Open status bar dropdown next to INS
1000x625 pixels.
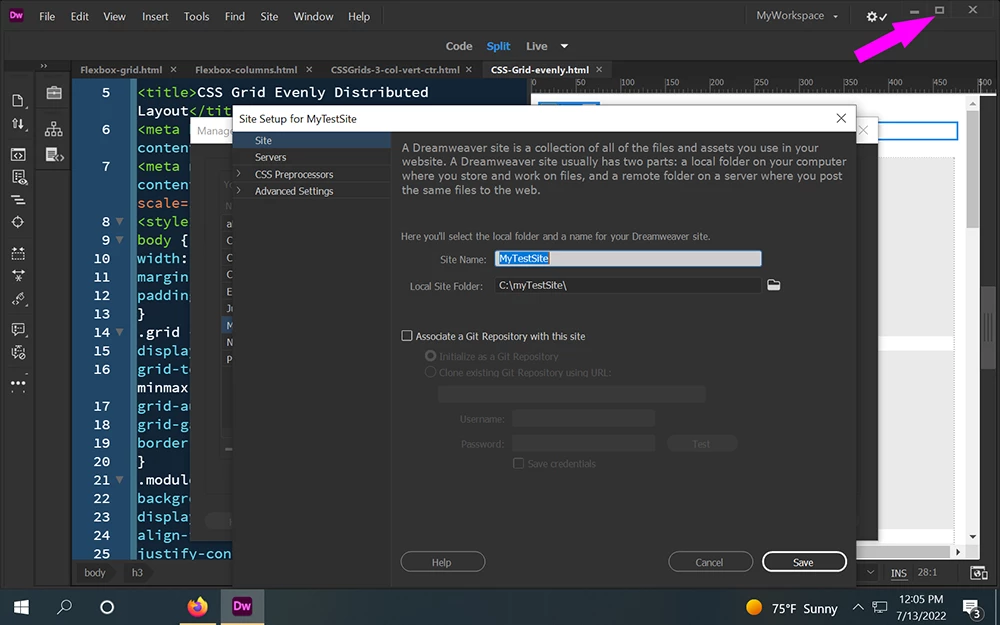(x=871, y=573)
